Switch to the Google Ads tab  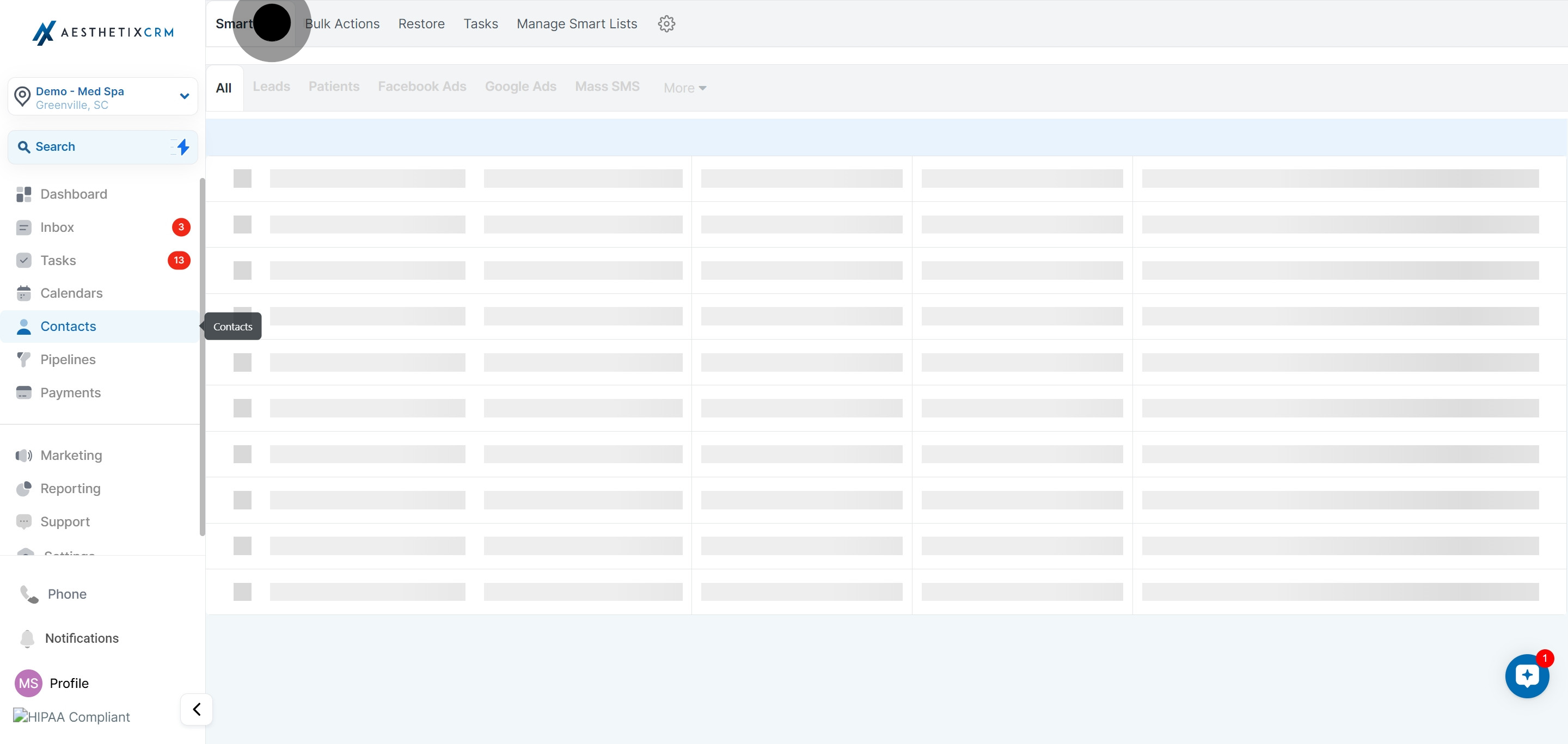coord(521,87)
